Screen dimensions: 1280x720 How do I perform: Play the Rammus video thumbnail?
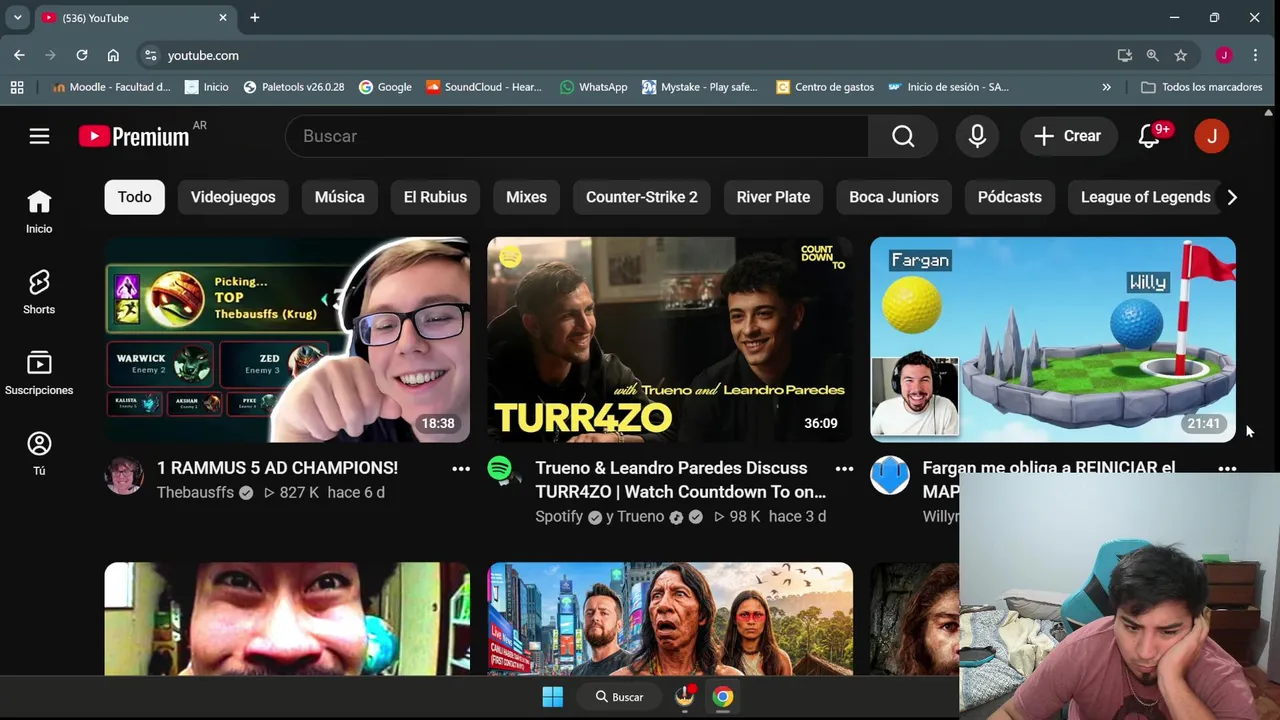point(287,340)
